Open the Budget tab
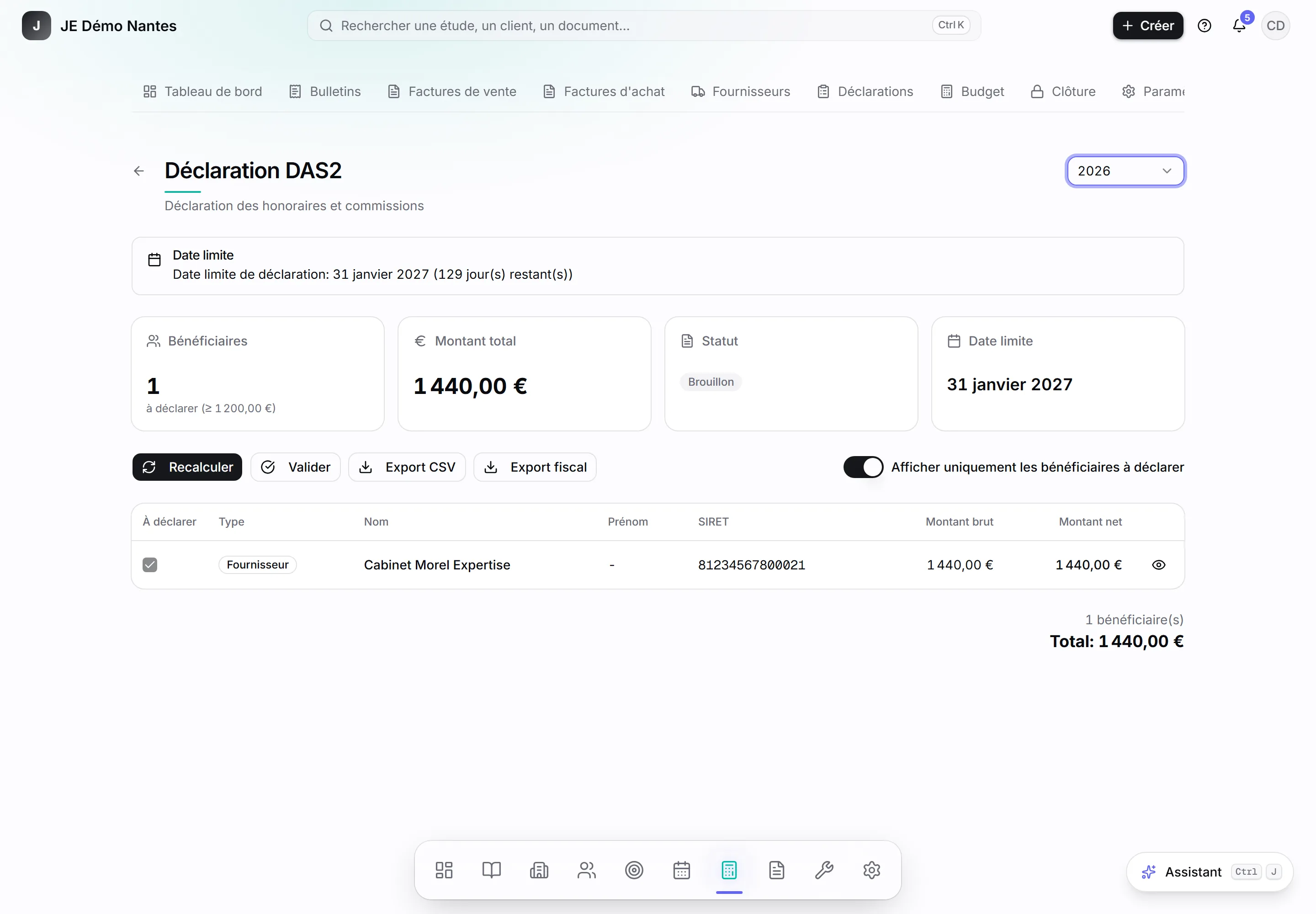Screen dimensions: 1316x914 point(972,92)
